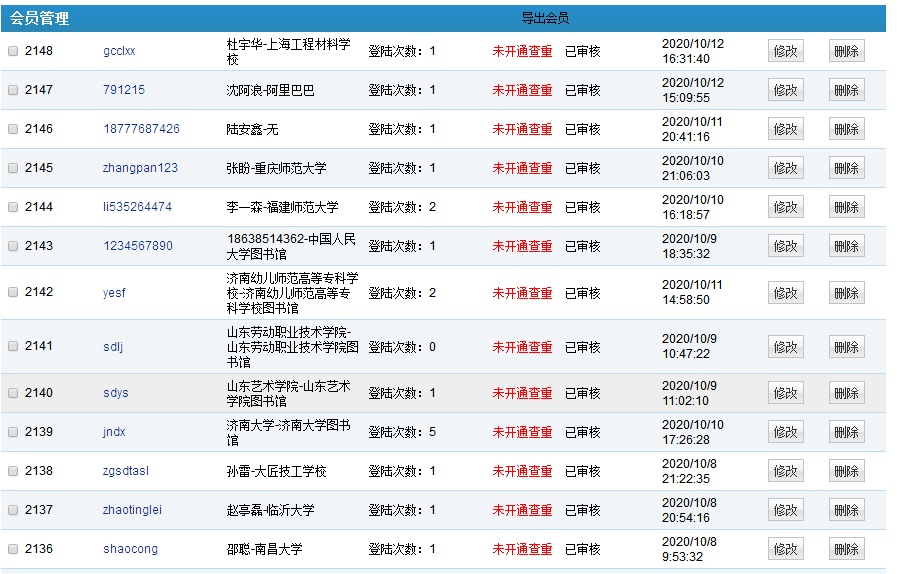Click 未开通查重 for member 2147

tap(522, 90)
